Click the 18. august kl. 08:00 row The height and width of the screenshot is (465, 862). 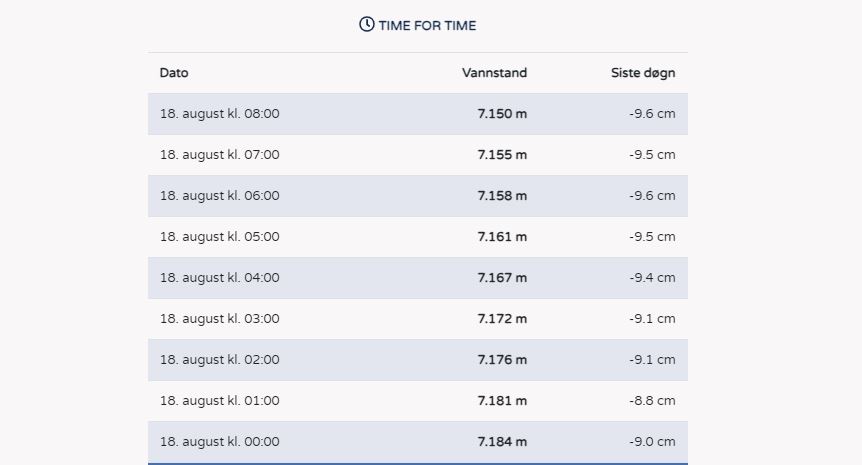click(418, 114)
